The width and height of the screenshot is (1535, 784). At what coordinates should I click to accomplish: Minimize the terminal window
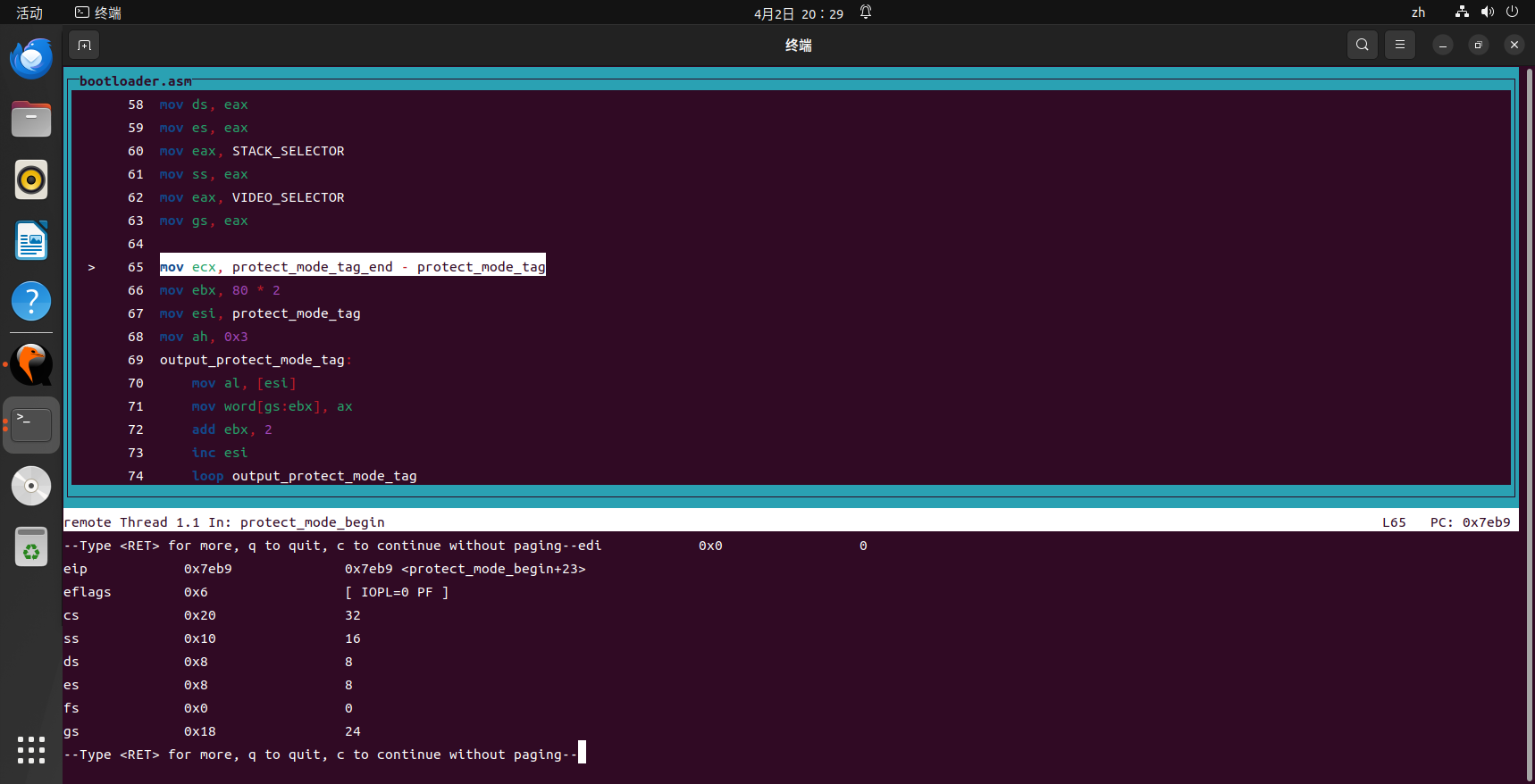(x=1443, y=45)
